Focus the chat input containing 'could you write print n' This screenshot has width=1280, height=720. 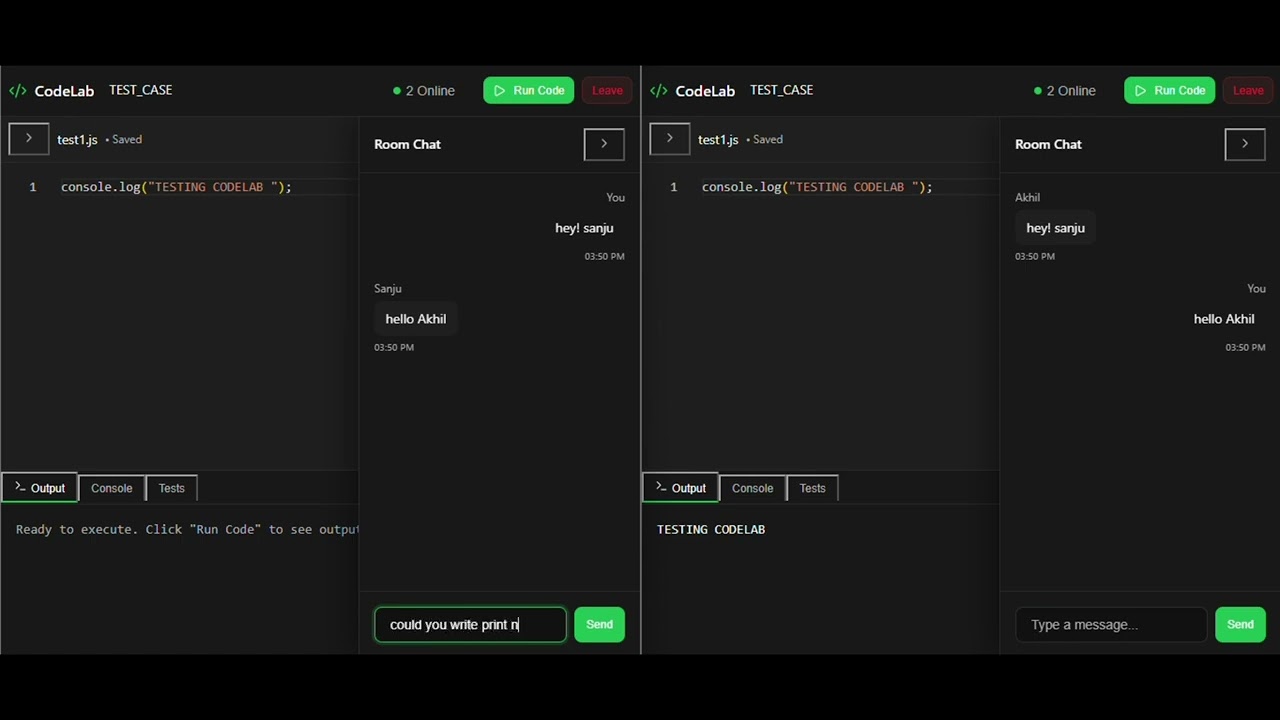coord(470,625)
